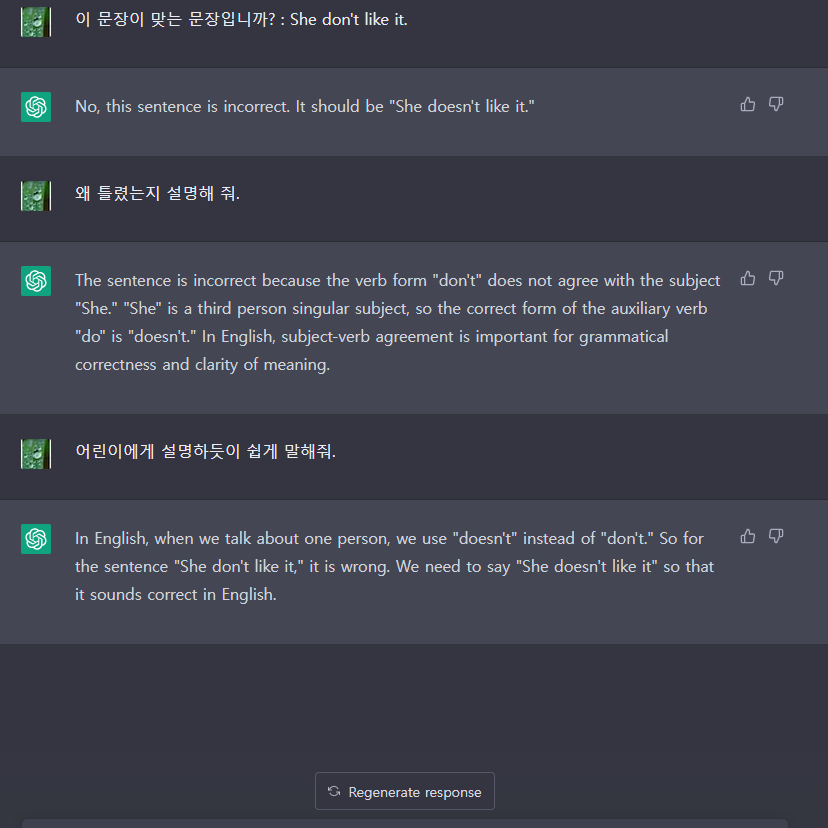Click the user message "왜 틀렸는지 설명해 줘."
This screenshot has height=828, width=828.
pos(157,194)
